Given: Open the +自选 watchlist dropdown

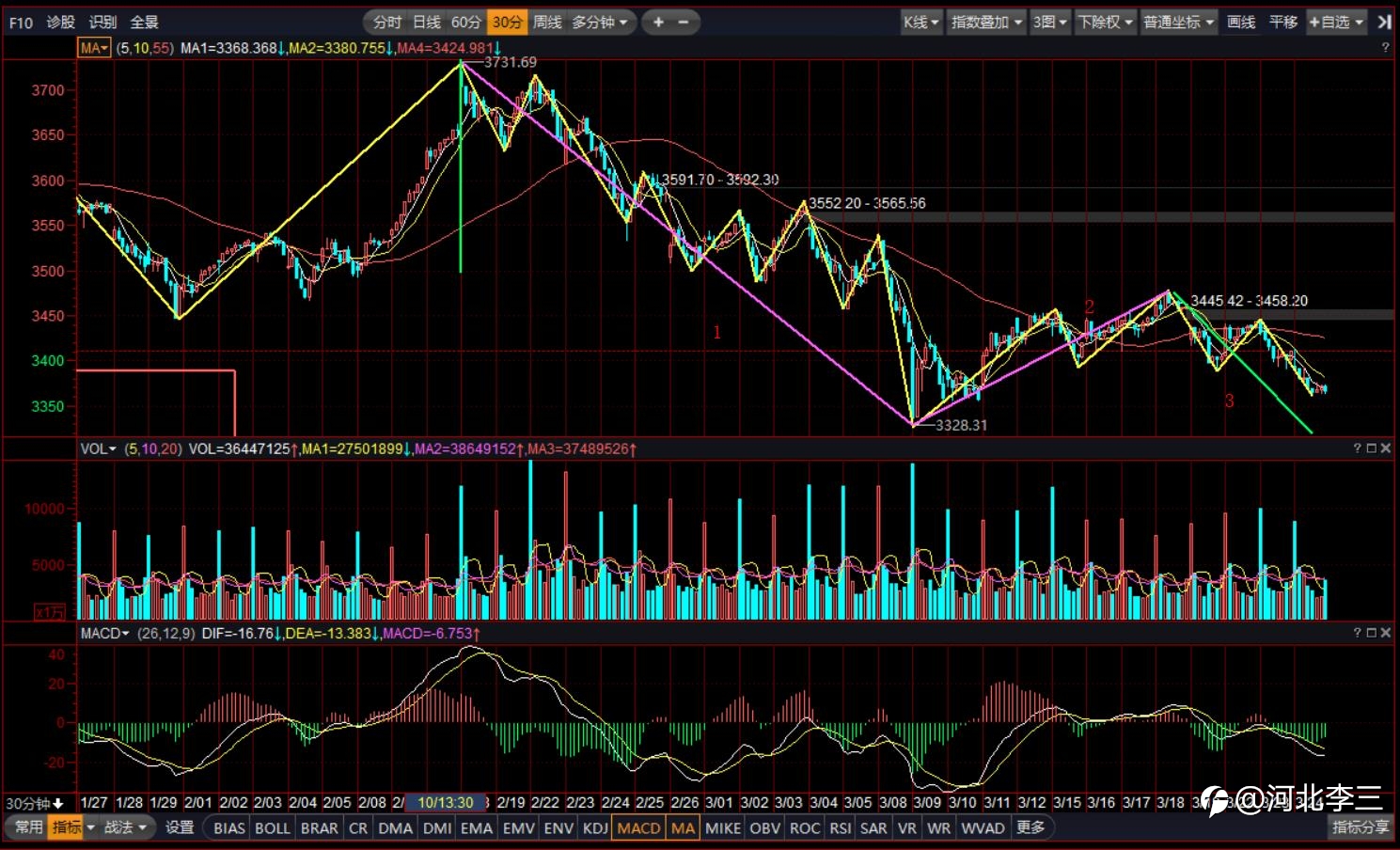Looking at the screenshot, I should pyautogui.click(x=1336, y=22).
